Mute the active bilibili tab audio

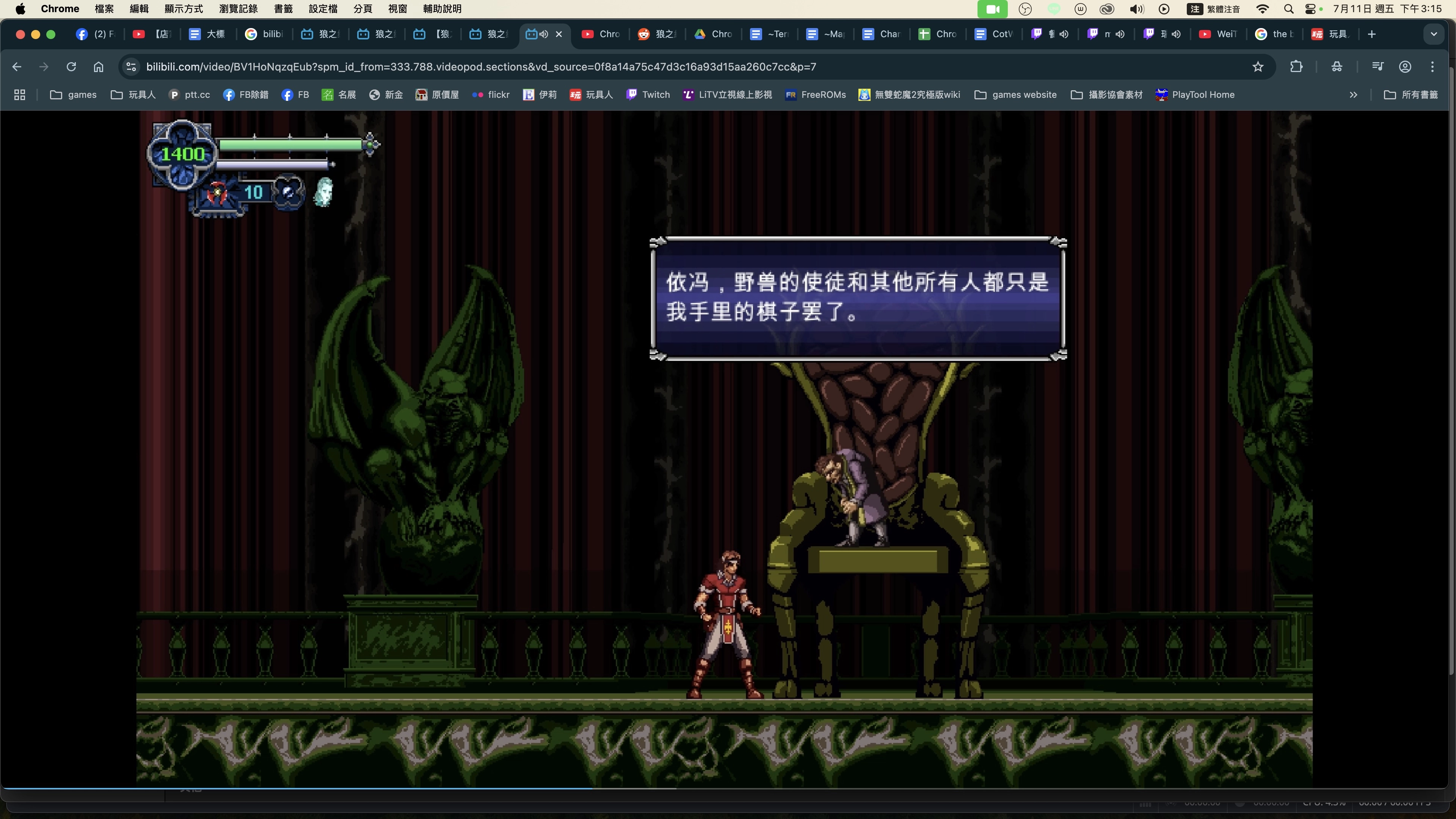pyautogui.click(x=544, y=34)
